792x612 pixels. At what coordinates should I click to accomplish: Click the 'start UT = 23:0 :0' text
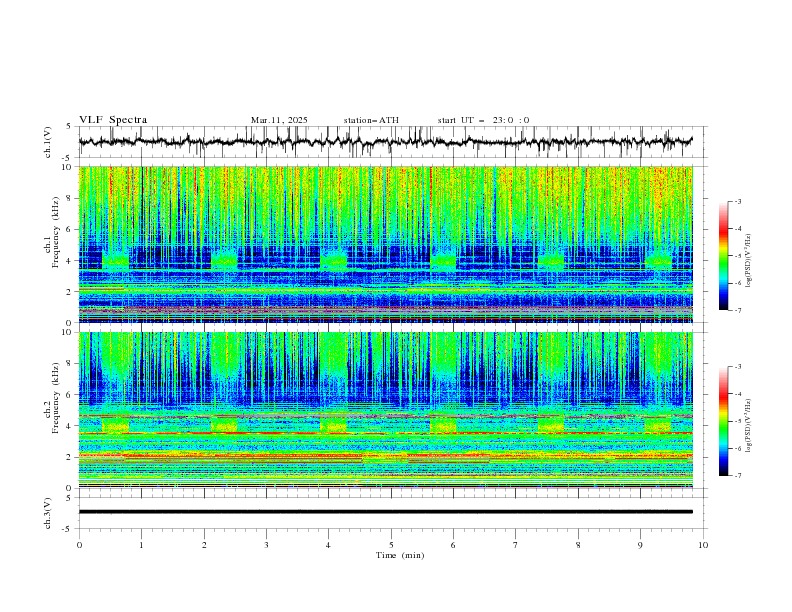pyautogui.click(x=483, y=120)
